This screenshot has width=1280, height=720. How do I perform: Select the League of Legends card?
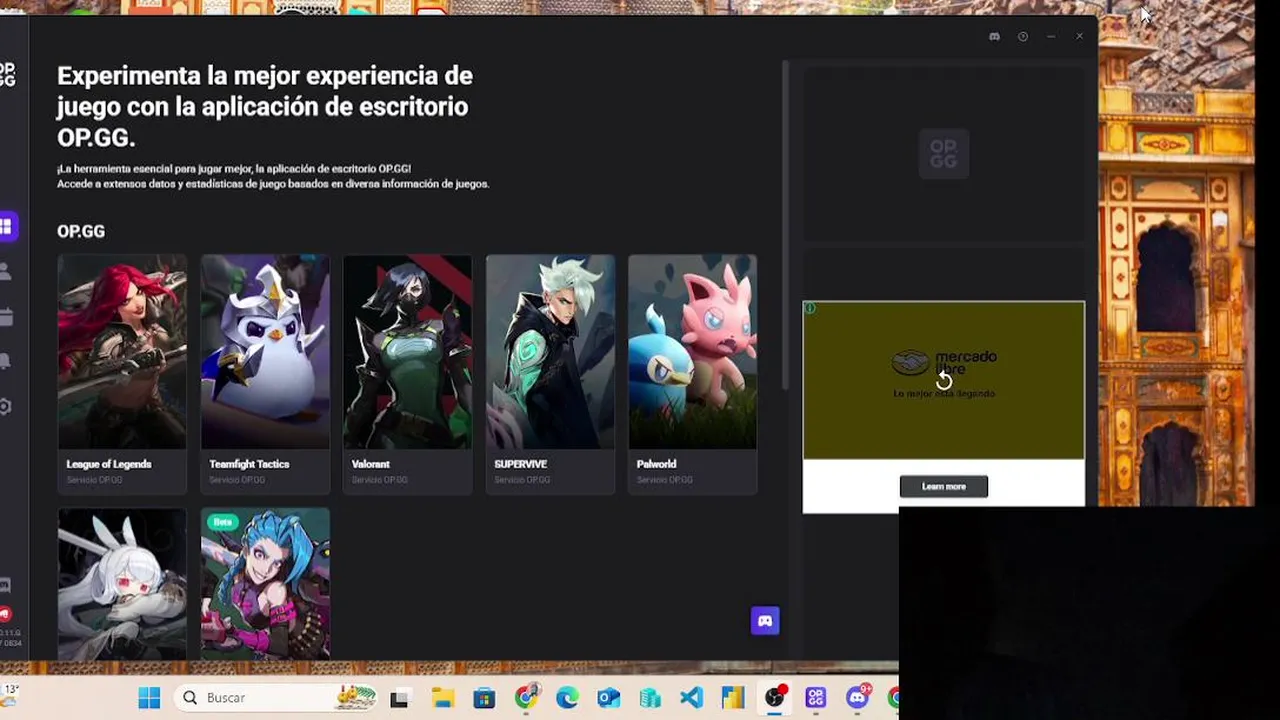click(x=122, y=374)
